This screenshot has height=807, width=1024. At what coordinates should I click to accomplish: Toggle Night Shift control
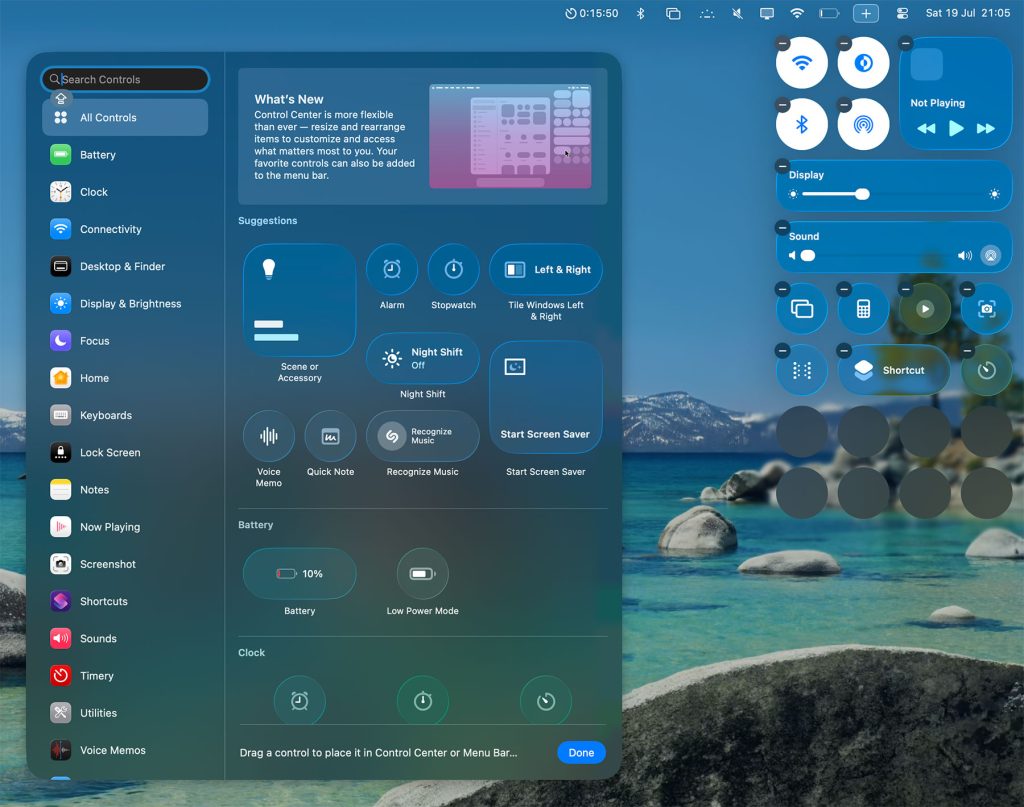pos(422,358)
